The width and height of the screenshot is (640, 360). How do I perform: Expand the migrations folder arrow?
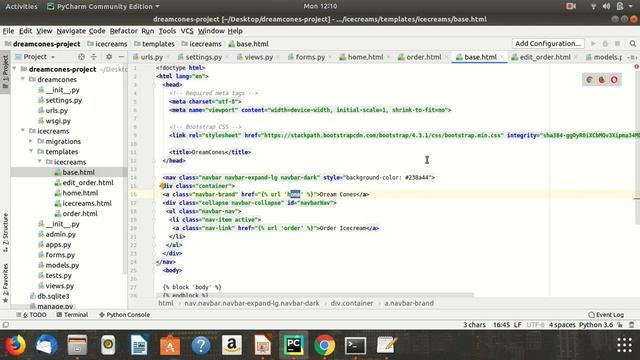pos(31,141)
